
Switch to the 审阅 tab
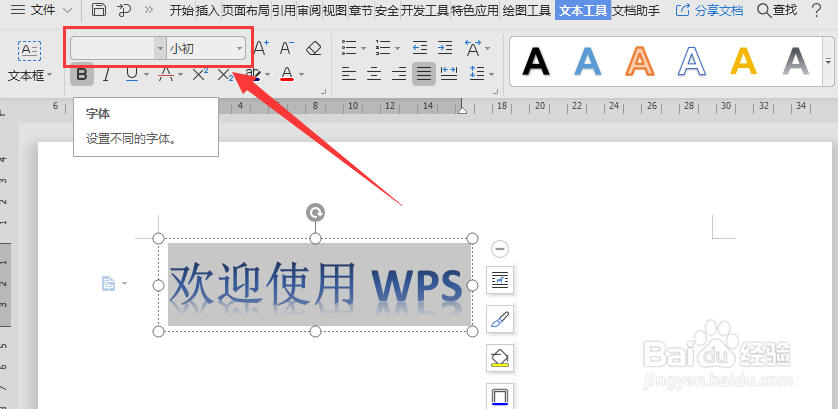pos(309,10)
